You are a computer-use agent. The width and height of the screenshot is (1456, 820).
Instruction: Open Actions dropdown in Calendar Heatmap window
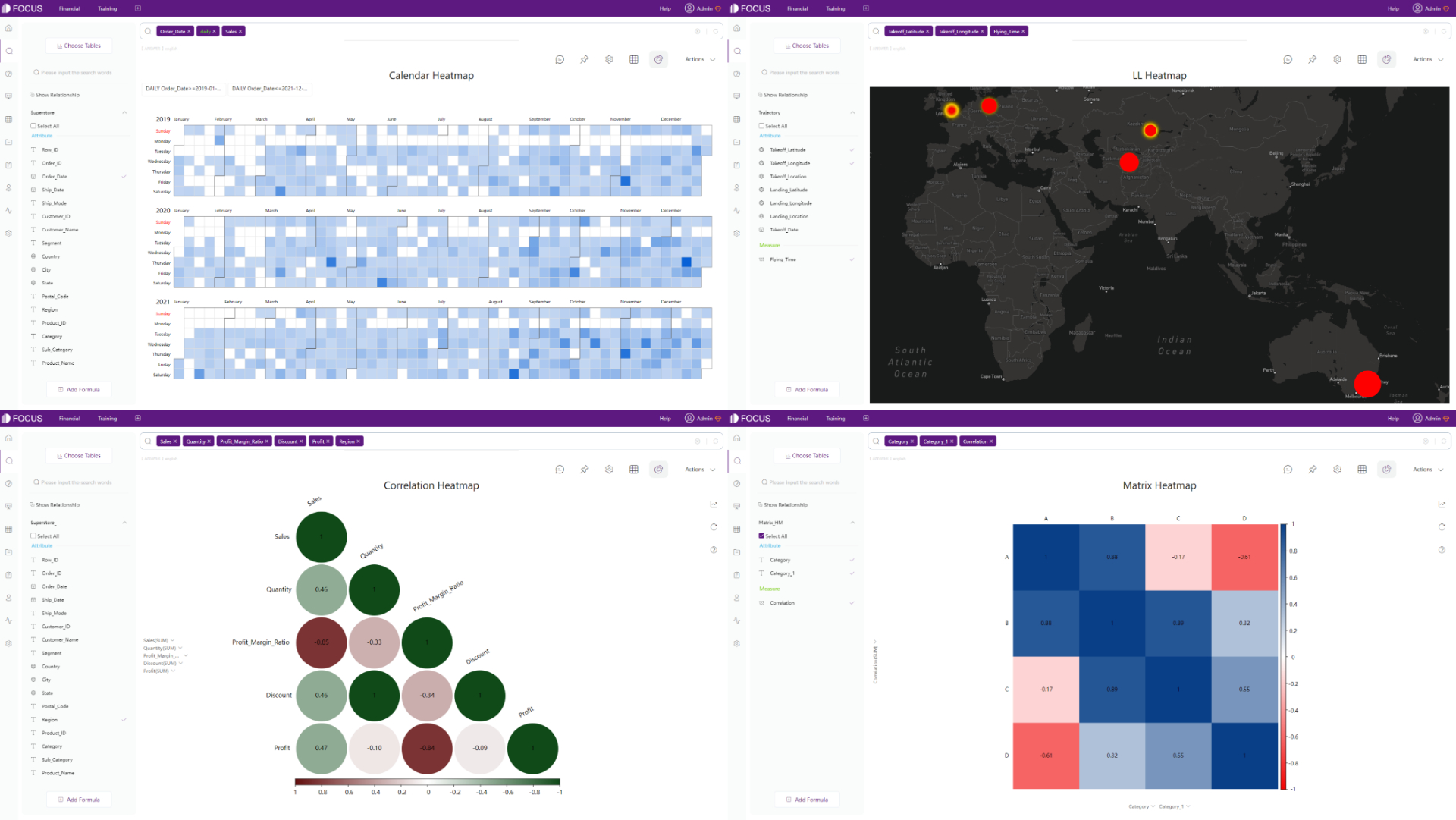click(700, 59)
